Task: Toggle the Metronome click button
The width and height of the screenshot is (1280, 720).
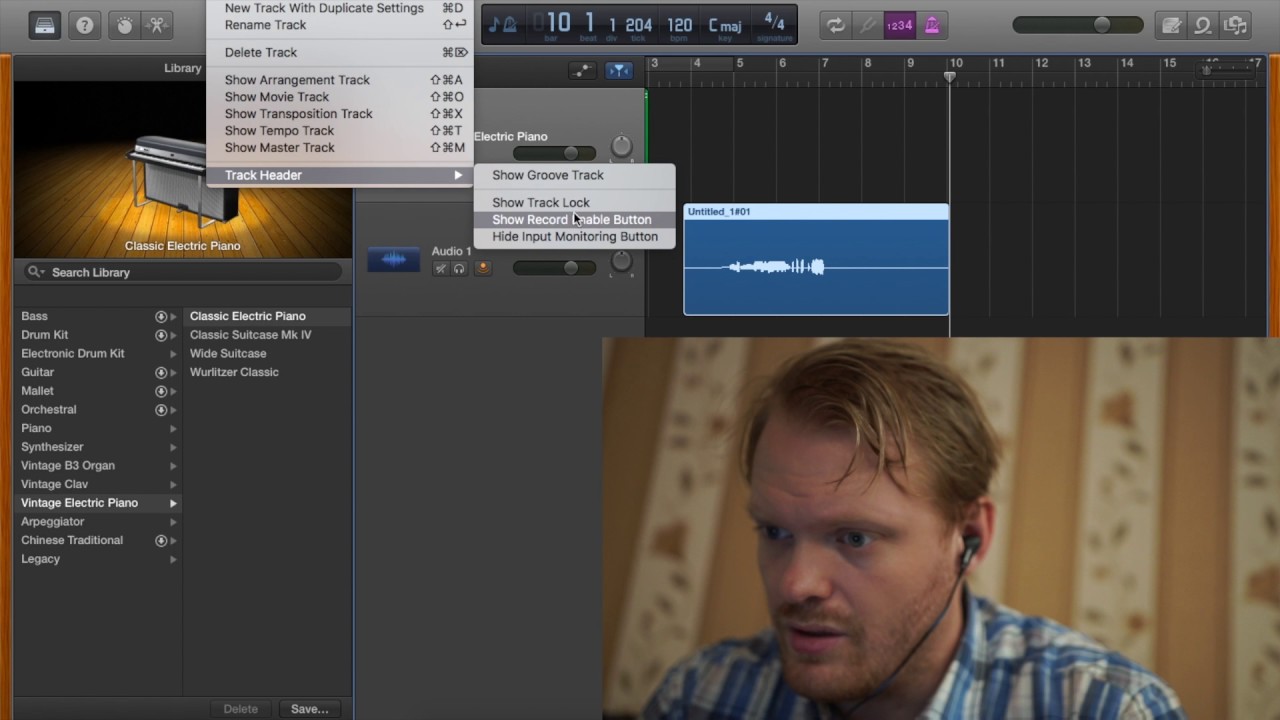Action: click(x=932, y=25)
